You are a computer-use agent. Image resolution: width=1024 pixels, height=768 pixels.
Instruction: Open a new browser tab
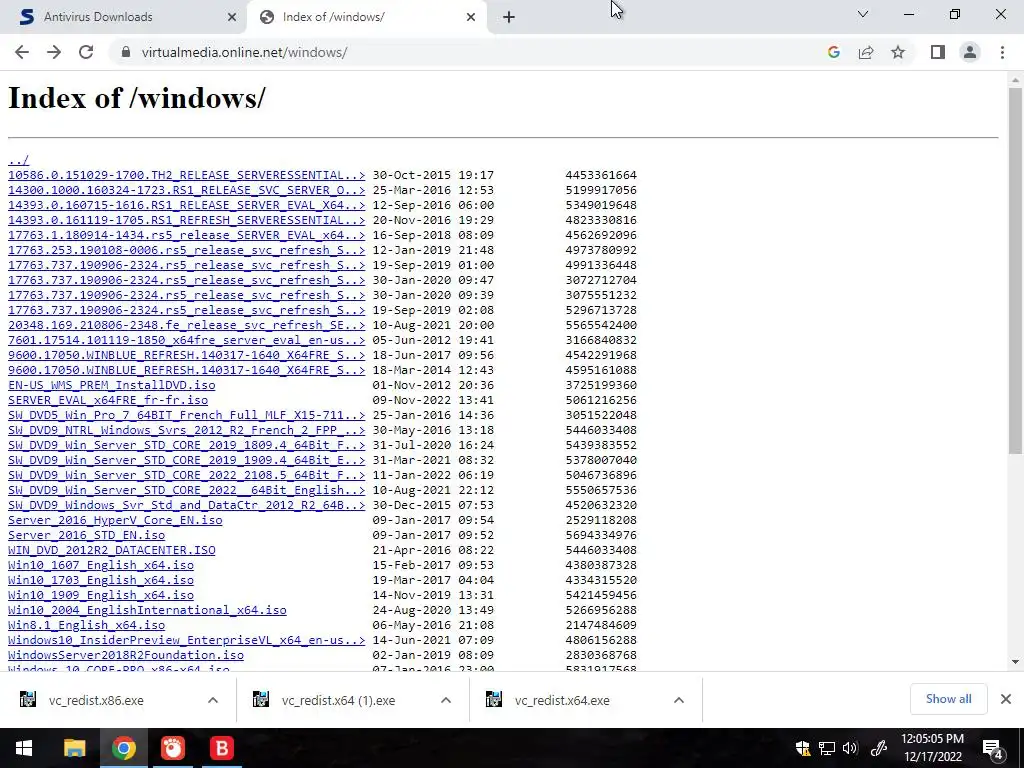point(509,17)
